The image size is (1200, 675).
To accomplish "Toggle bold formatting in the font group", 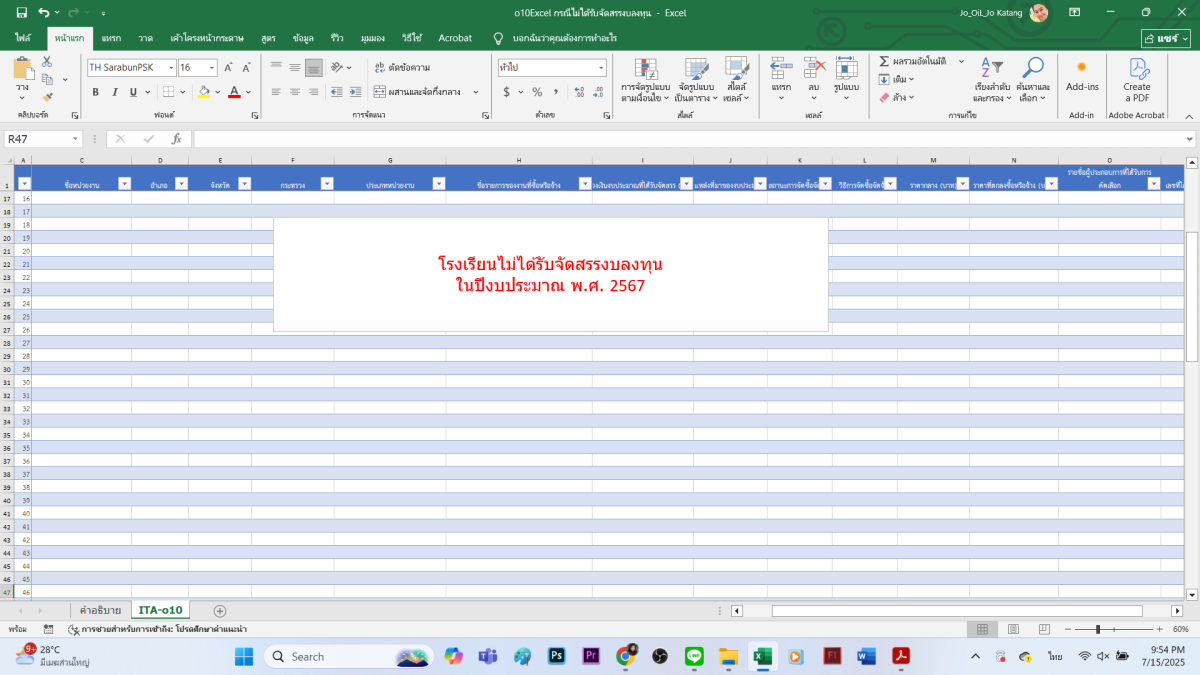I will click(96, 92).
